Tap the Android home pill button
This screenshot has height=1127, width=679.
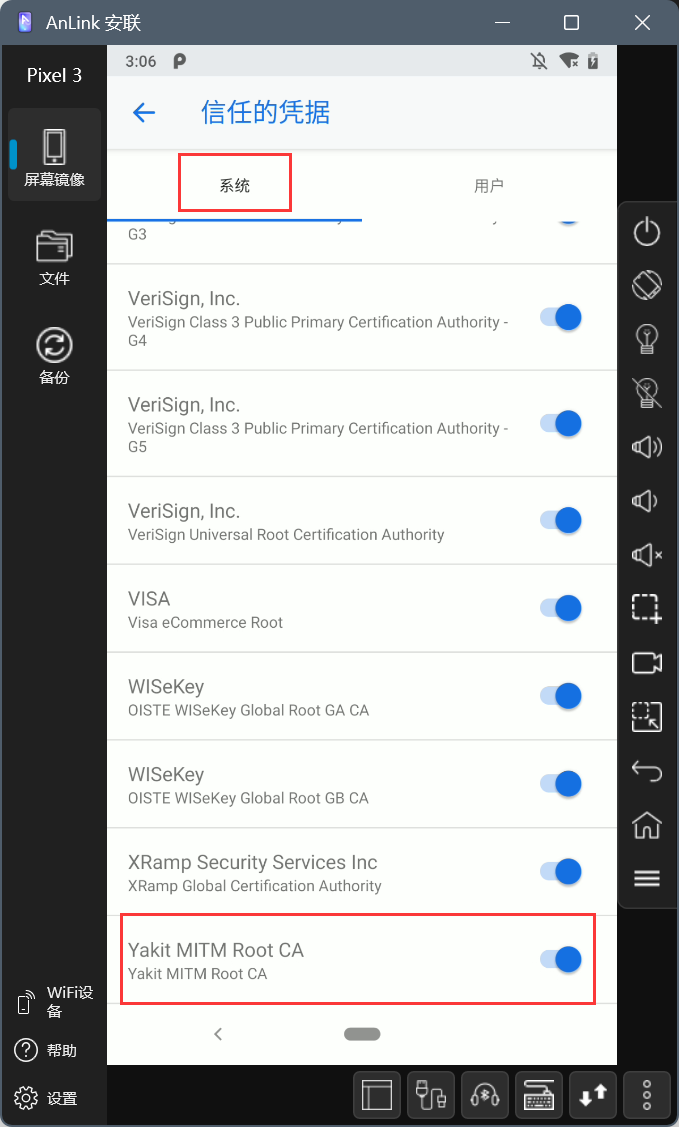pyautogui.click(x=362, y=1034)
